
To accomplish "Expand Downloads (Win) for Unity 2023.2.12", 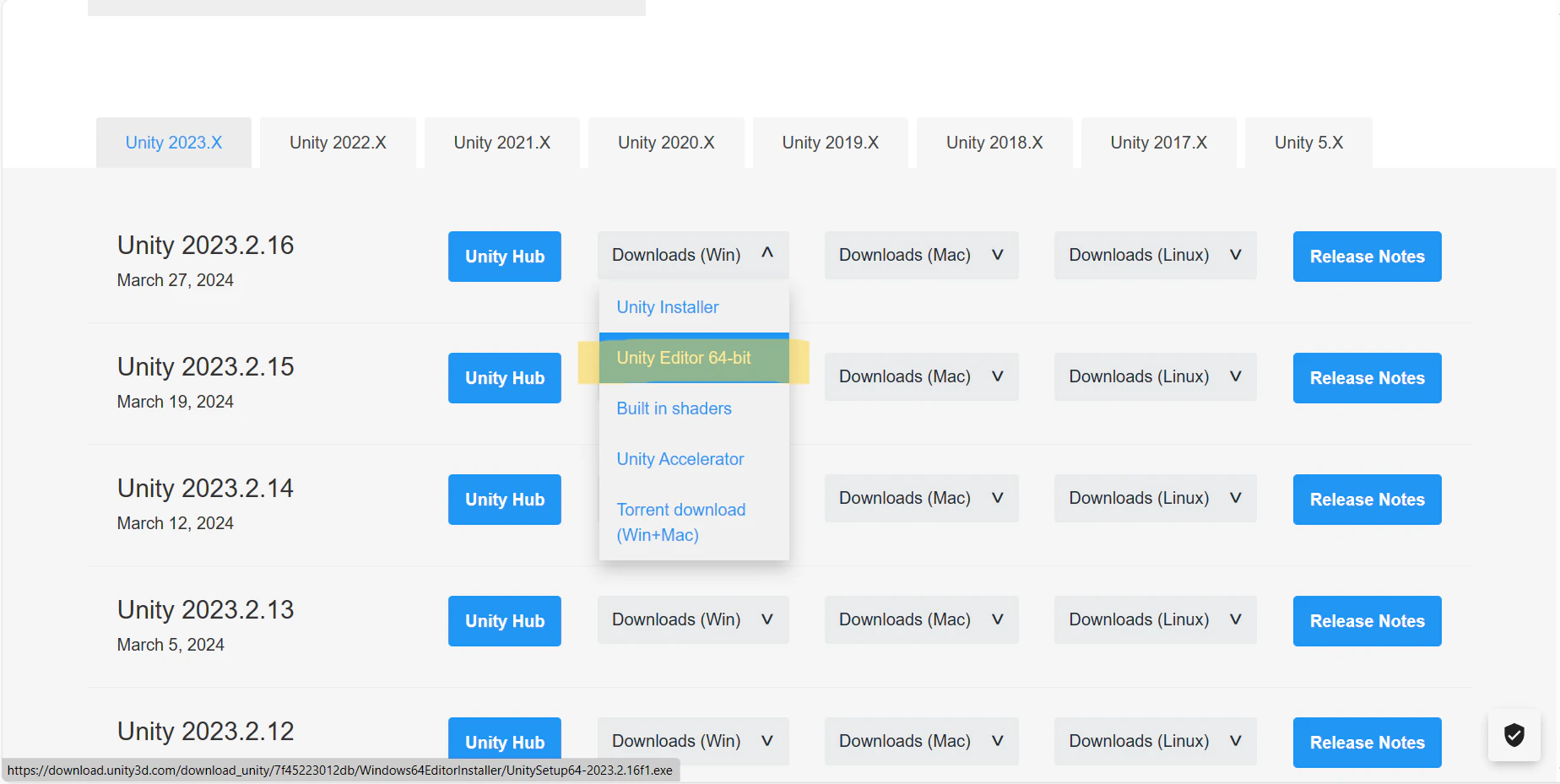I will [693, 741].
